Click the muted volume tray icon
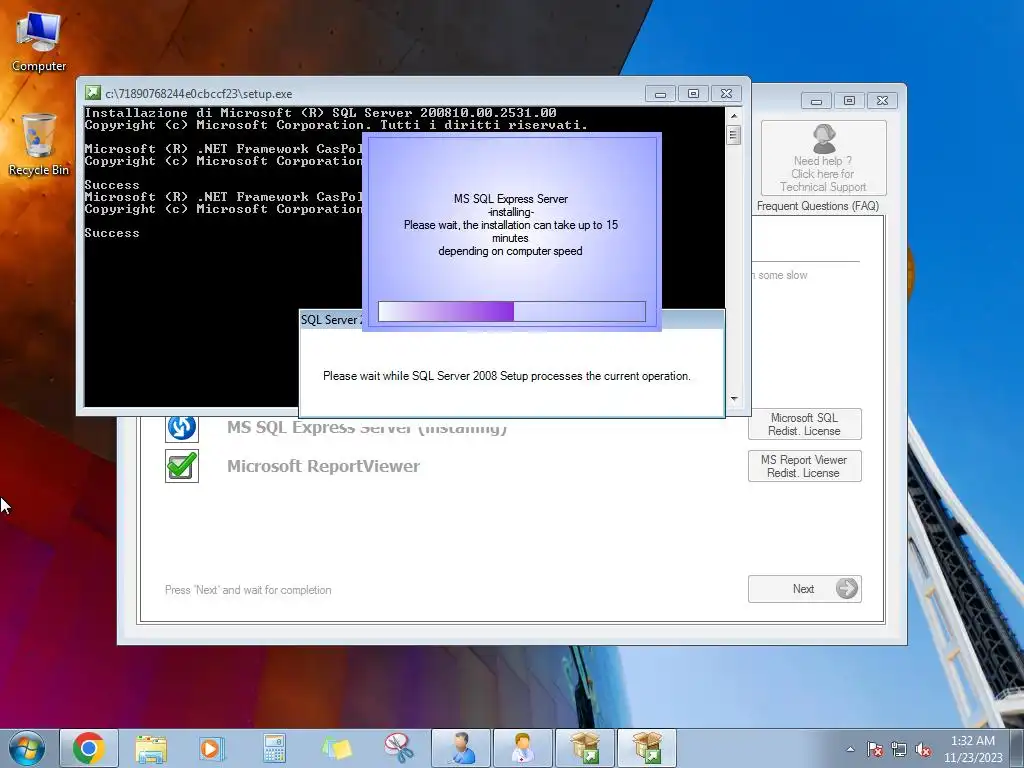This screenshot has width=1024, height=768. [x=923, y=749]
